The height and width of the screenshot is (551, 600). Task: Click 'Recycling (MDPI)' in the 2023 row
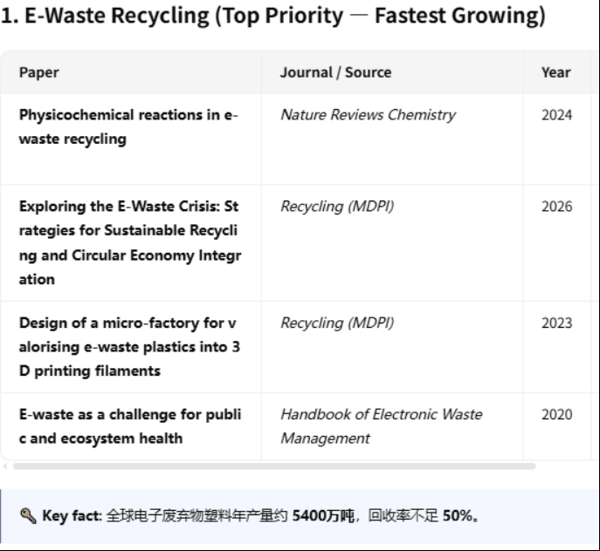337,323
